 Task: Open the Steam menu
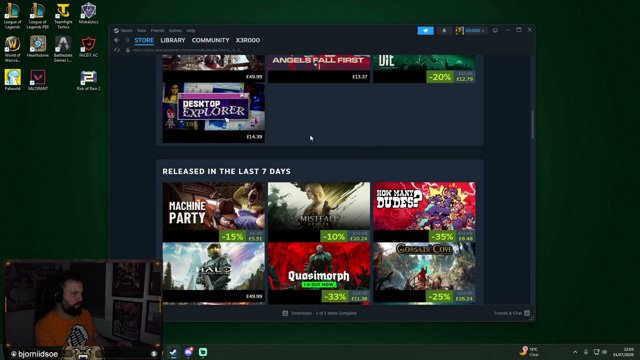[x=123, y=31]
